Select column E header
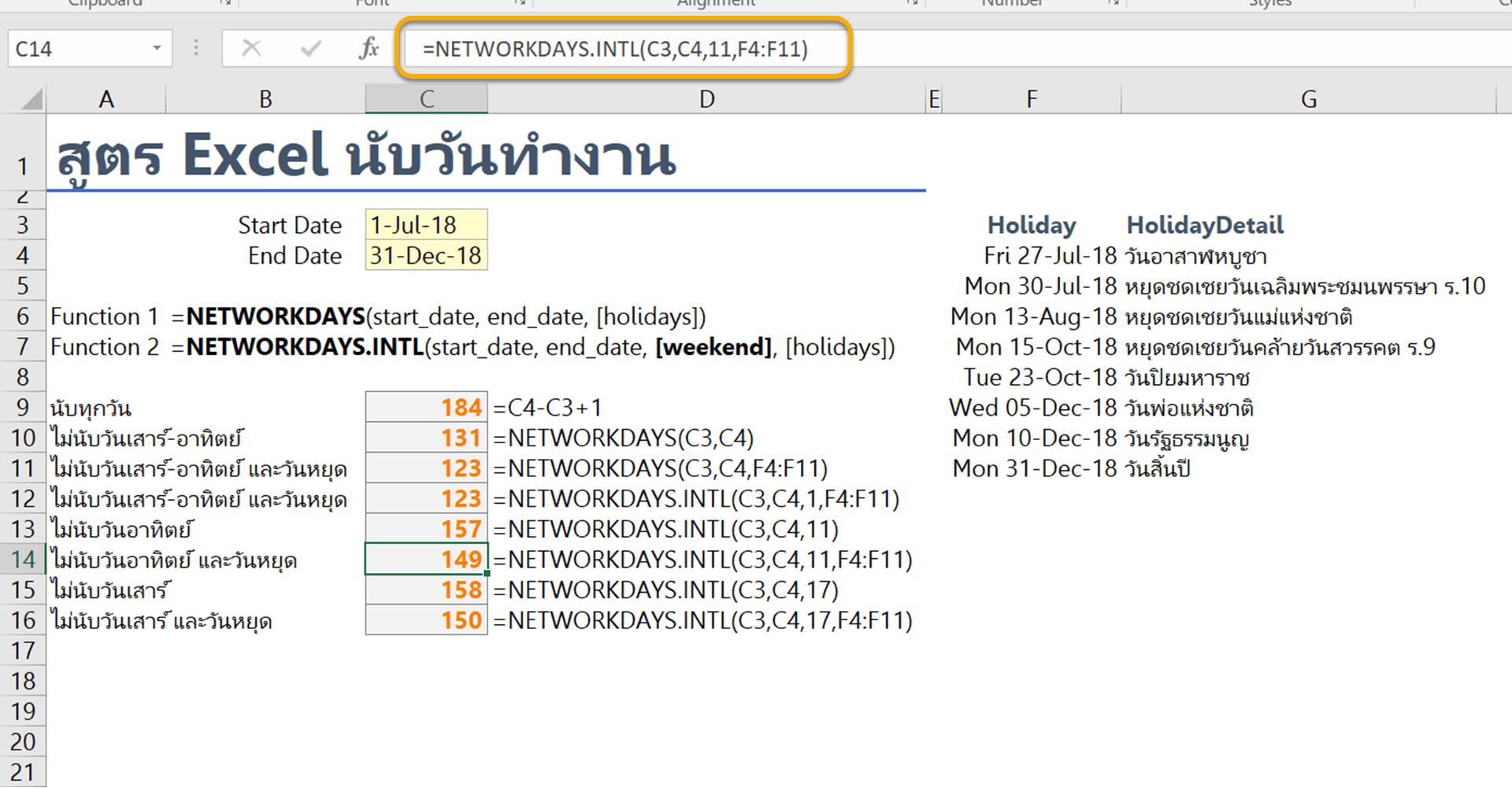The width and height of the screenshot is (1512, 788). tap(934, 99)
